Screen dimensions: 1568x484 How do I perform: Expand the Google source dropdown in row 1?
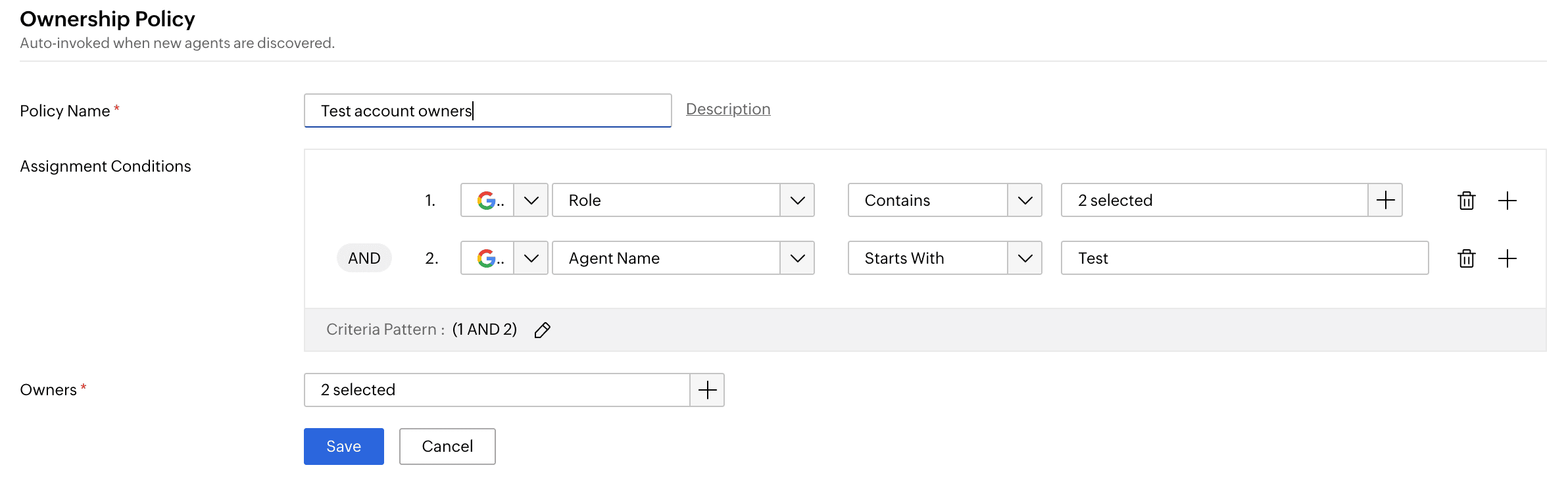tap(531, 200)
